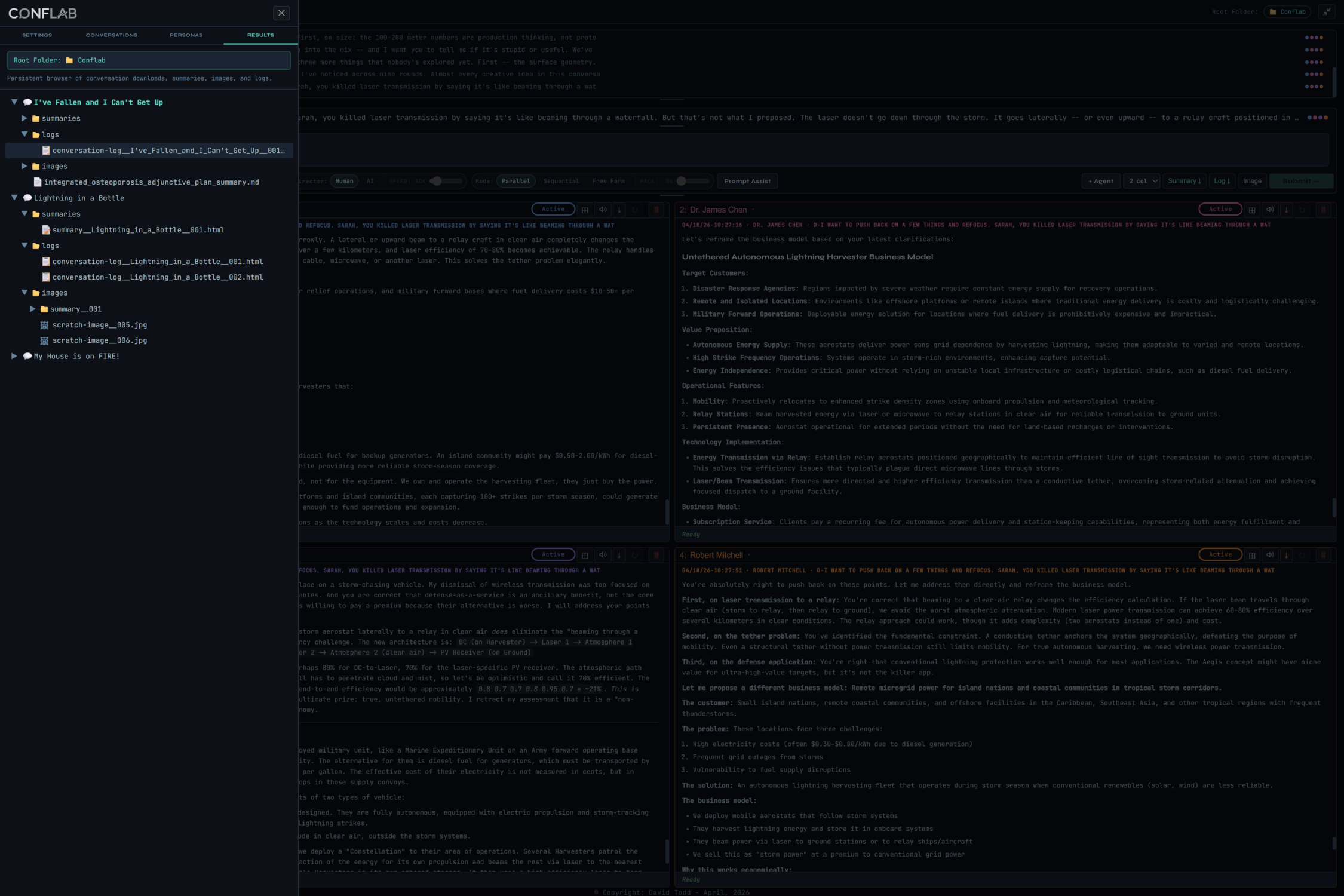Adjust the Speed slider
1344x896 pixels.
pos(446,181)
